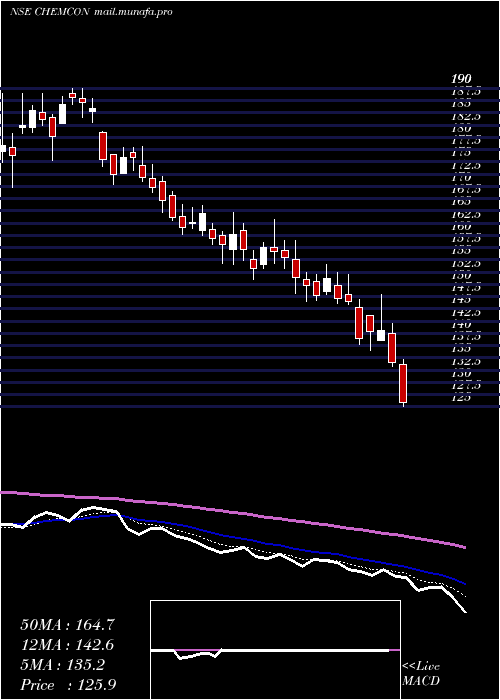Click the 142.5 price axis label

click(x=466, y=312)
